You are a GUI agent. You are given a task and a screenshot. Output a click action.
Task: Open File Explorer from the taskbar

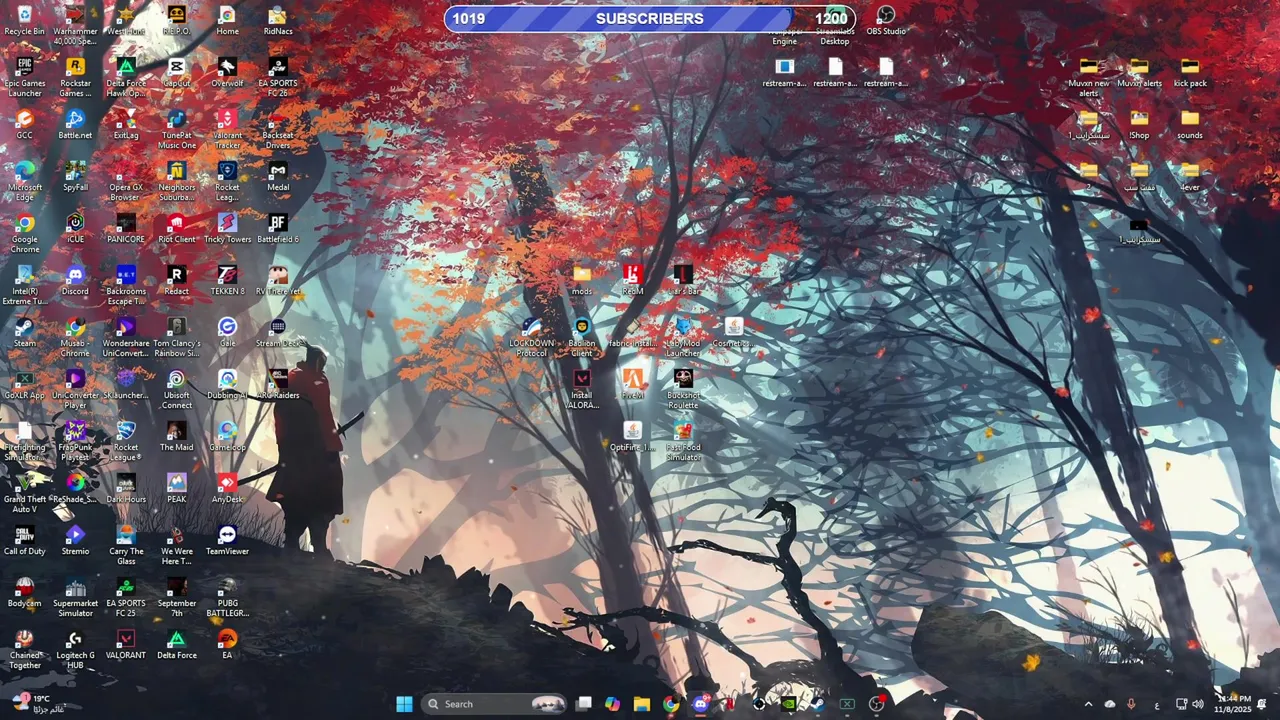tap(642, 704)
